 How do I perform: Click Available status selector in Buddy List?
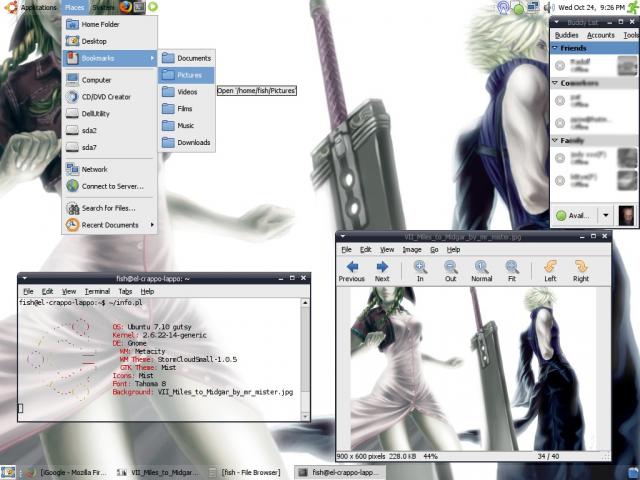click(575, 216)
